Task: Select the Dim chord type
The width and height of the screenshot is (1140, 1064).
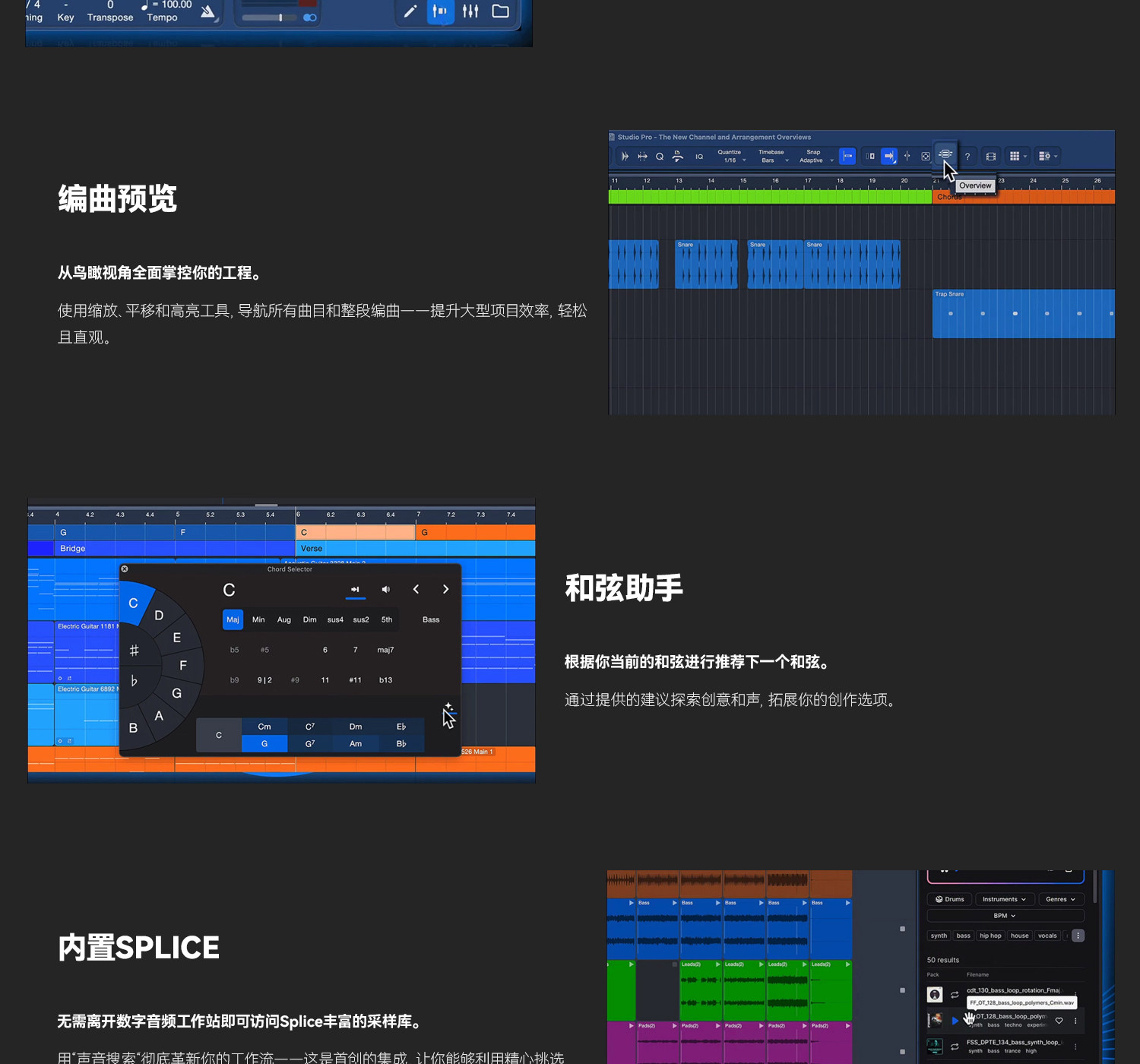Action: pyautogui.click(x=310, y=619)
